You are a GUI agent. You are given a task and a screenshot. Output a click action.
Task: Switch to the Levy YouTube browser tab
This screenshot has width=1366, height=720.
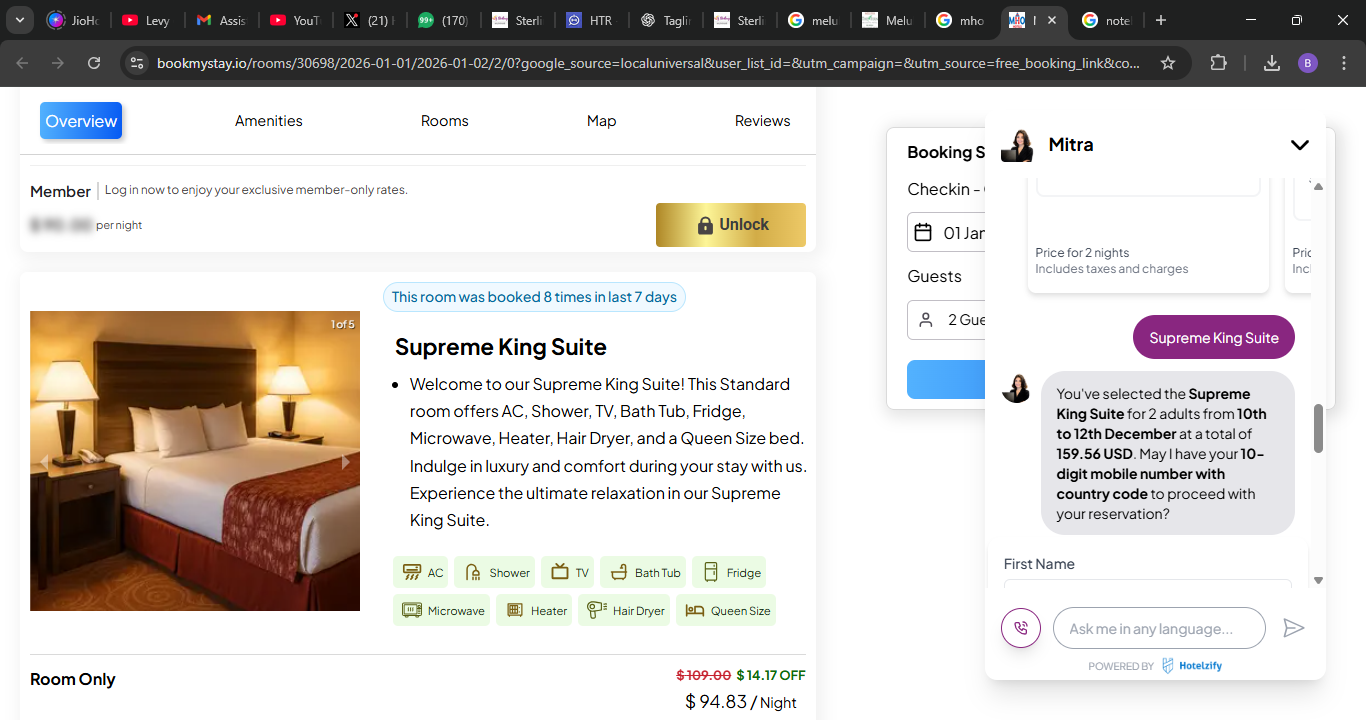click(147, 20)
